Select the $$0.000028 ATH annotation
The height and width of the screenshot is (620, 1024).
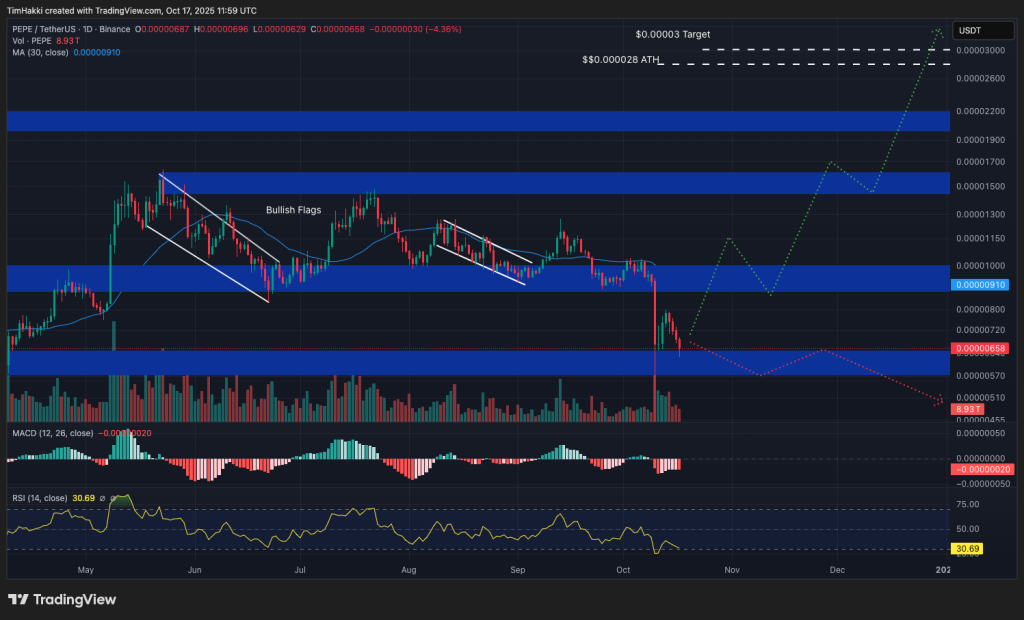pyautogui.click(x=619, y=60)
